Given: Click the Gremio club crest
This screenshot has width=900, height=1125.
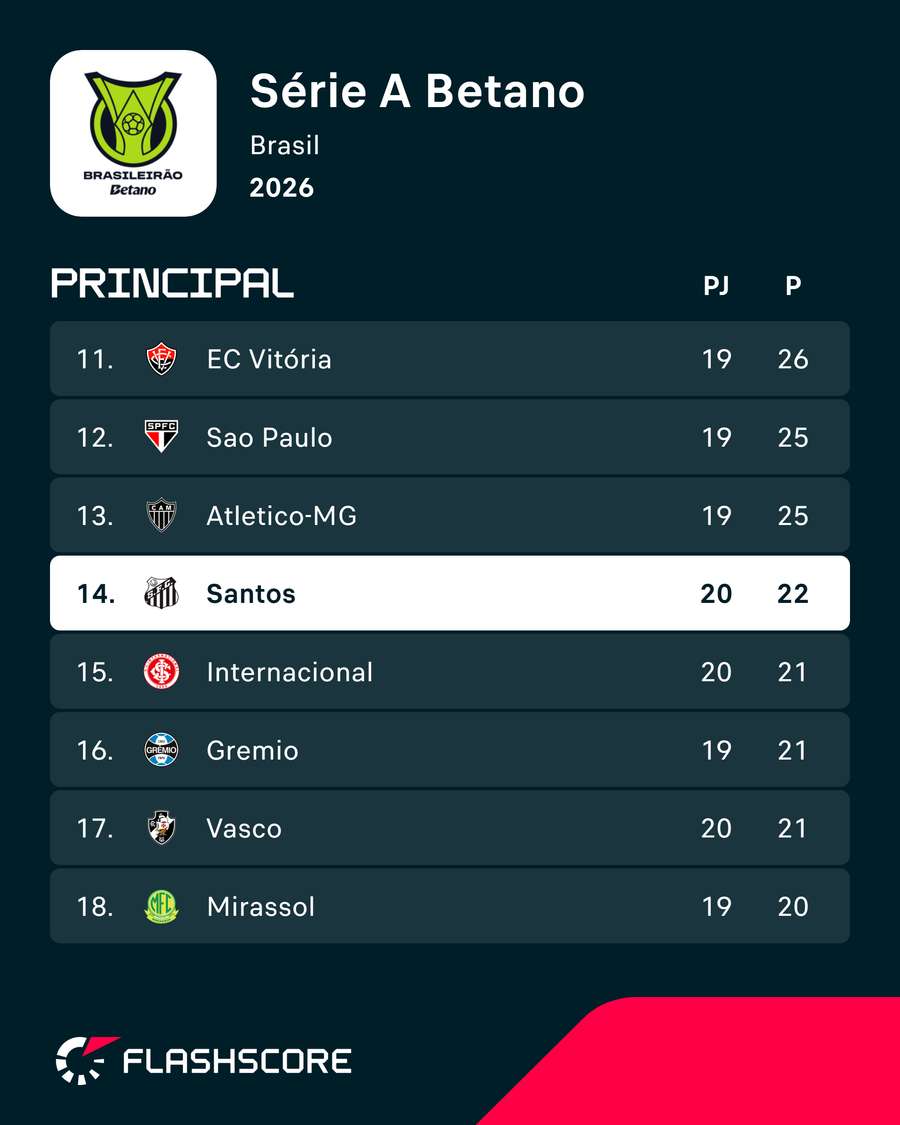Looking at the screenshot, I should [x=161, y=750].
